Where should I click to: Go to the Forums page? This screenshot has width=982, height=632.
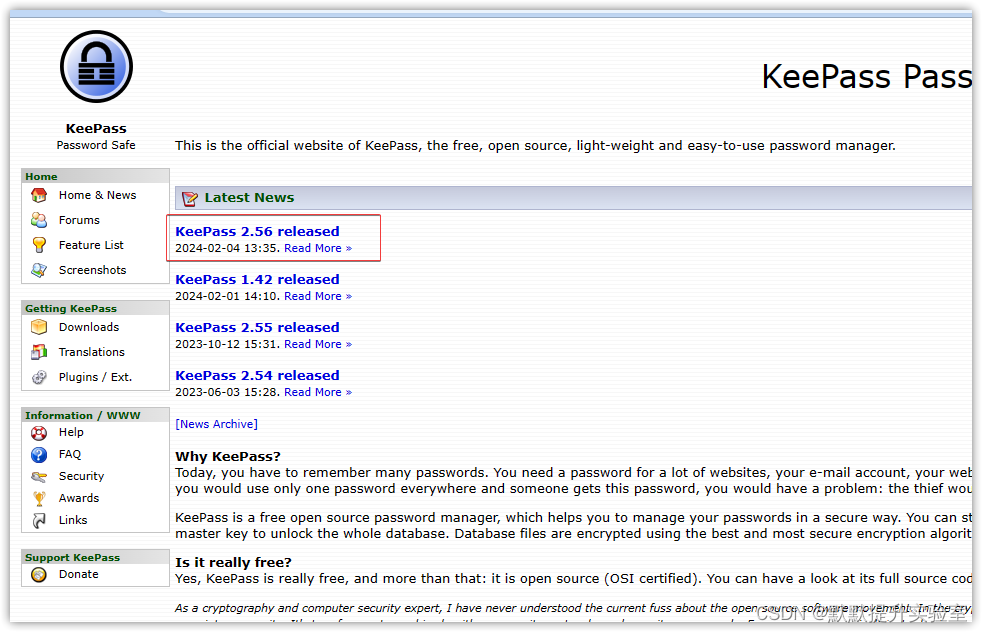pyautogui.click(x=79, y=220)
